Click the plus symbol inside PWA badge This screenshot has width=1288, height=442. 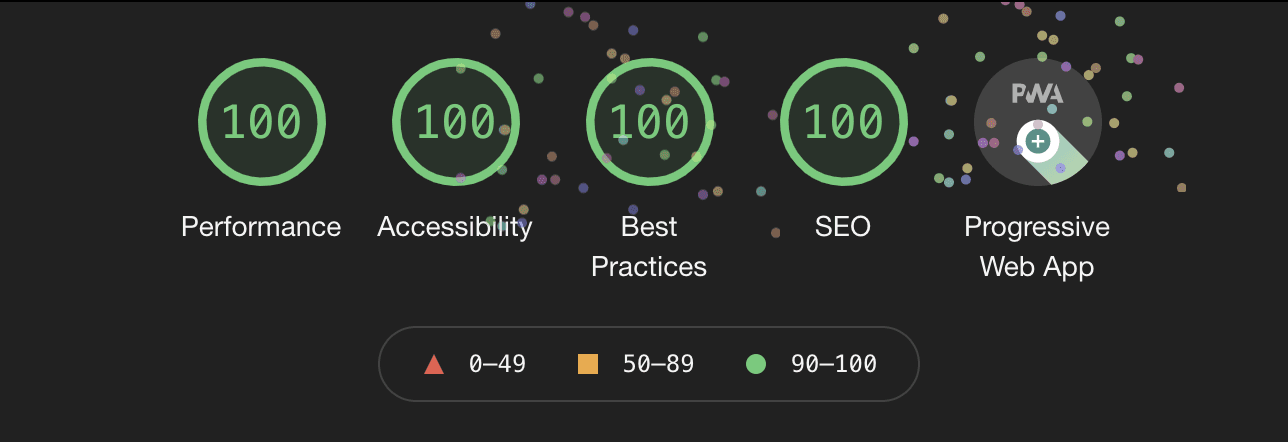tap(1038, 141)
